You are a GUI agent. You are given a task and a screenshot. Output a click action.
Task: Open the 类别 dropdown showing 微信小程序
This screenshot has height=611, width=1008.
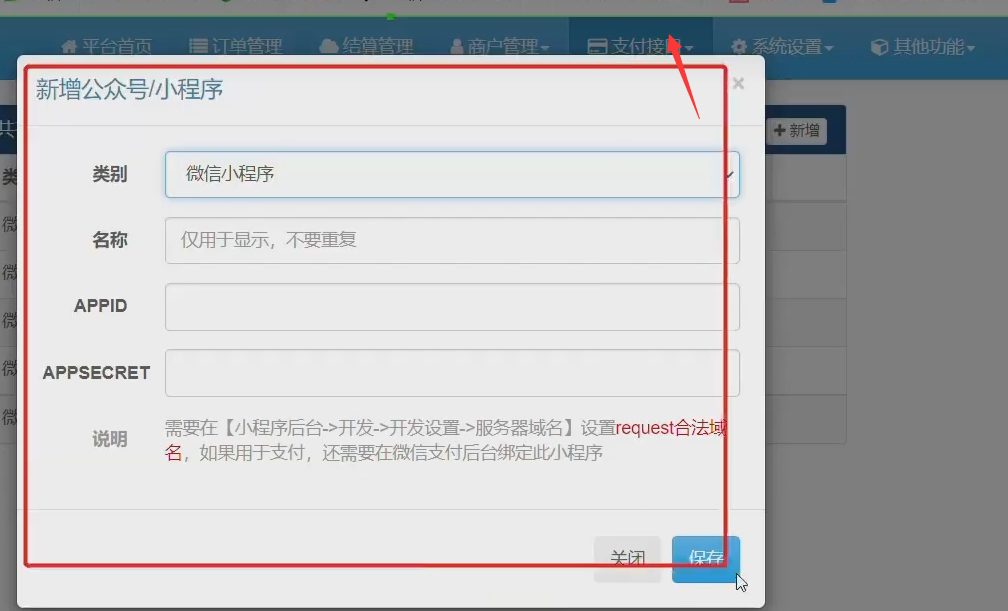[x=450, y=173]
